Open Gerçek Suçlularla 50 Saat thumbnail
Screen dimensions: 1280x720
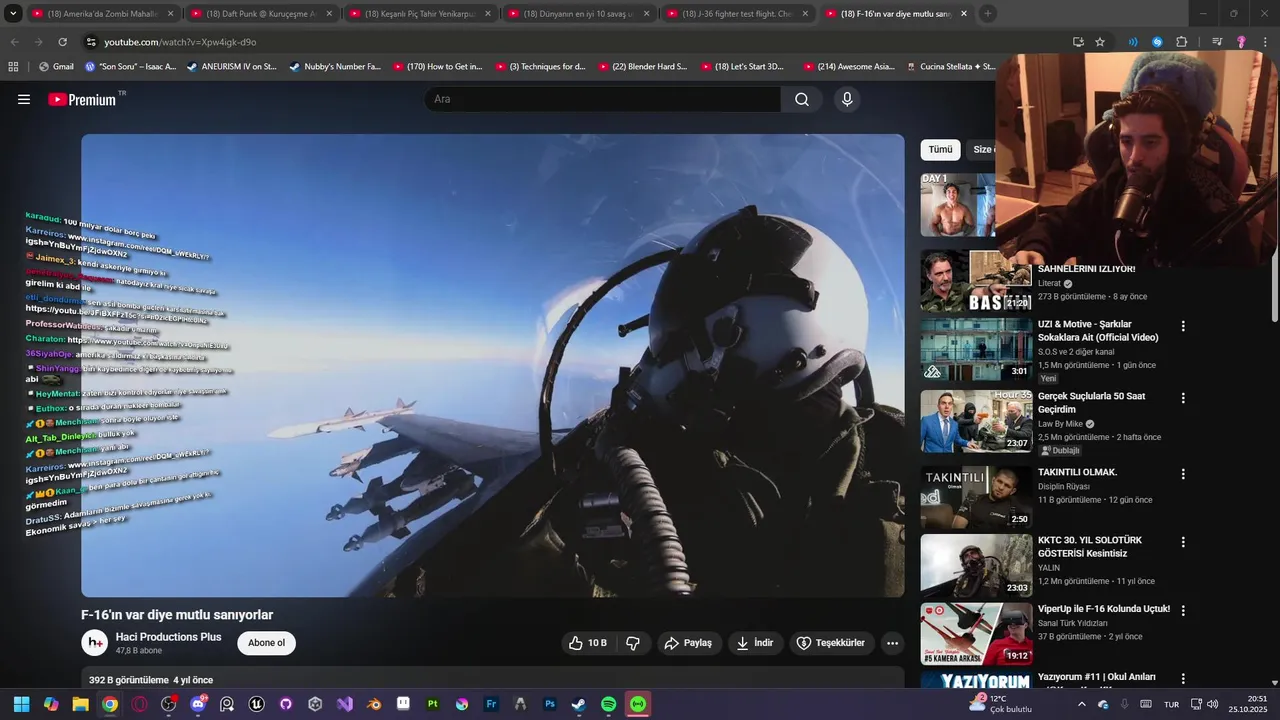(976, 422)
